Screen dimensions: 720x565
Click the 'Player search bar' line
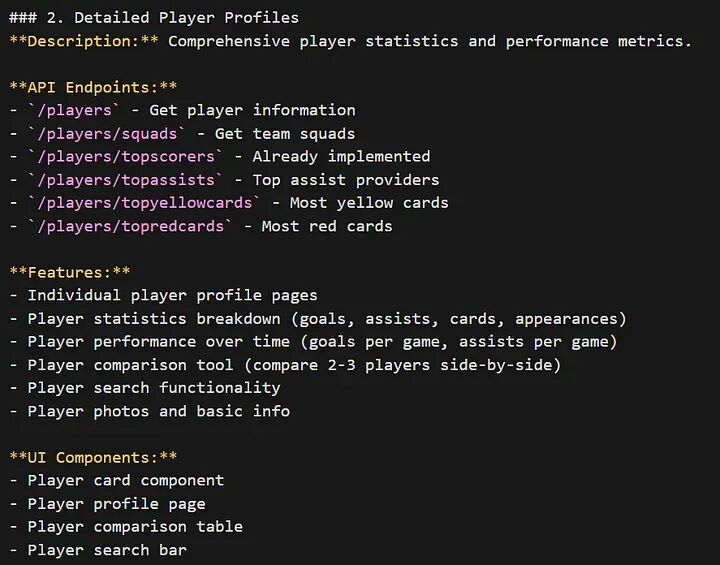pos(107,550)
